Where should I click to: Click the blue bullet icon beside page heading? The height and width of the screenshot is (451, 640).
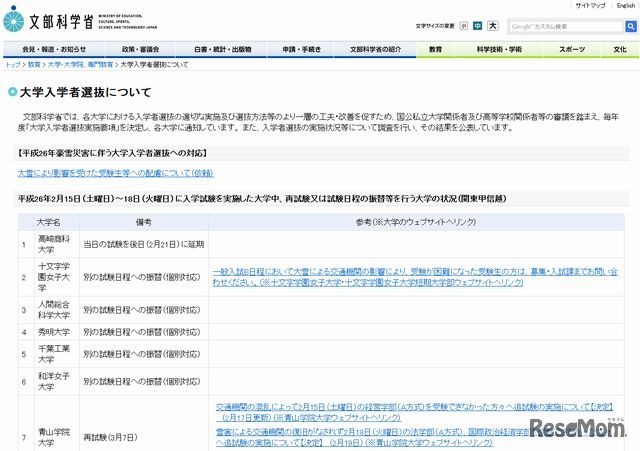click(13, 92)
